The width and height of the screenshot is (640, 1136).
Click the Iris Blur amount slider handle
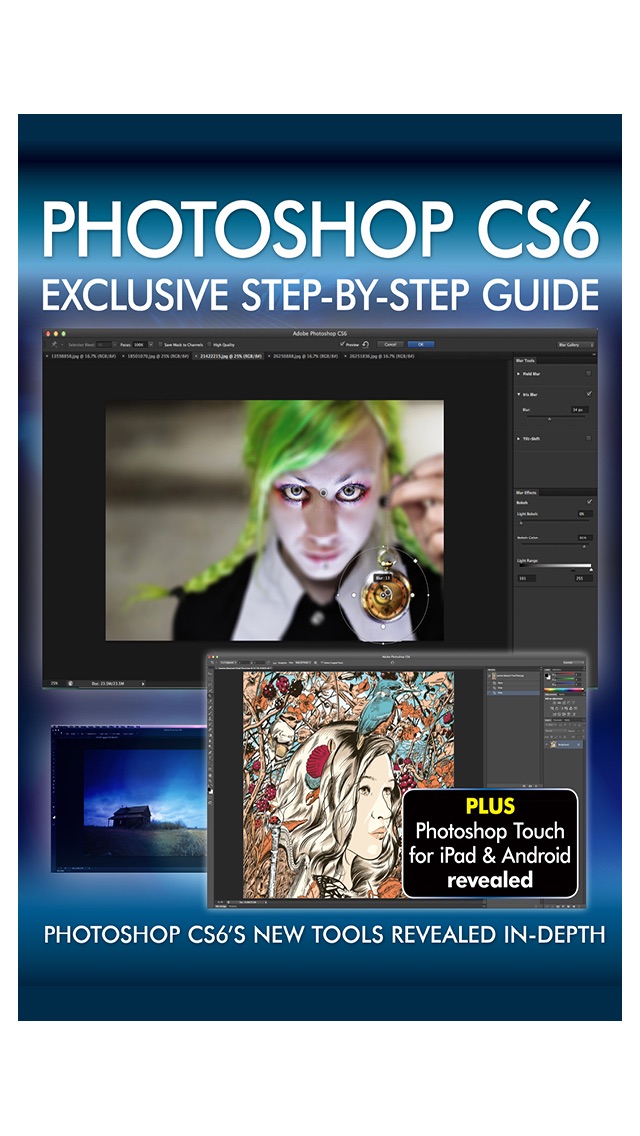click(x=549, y=419)
